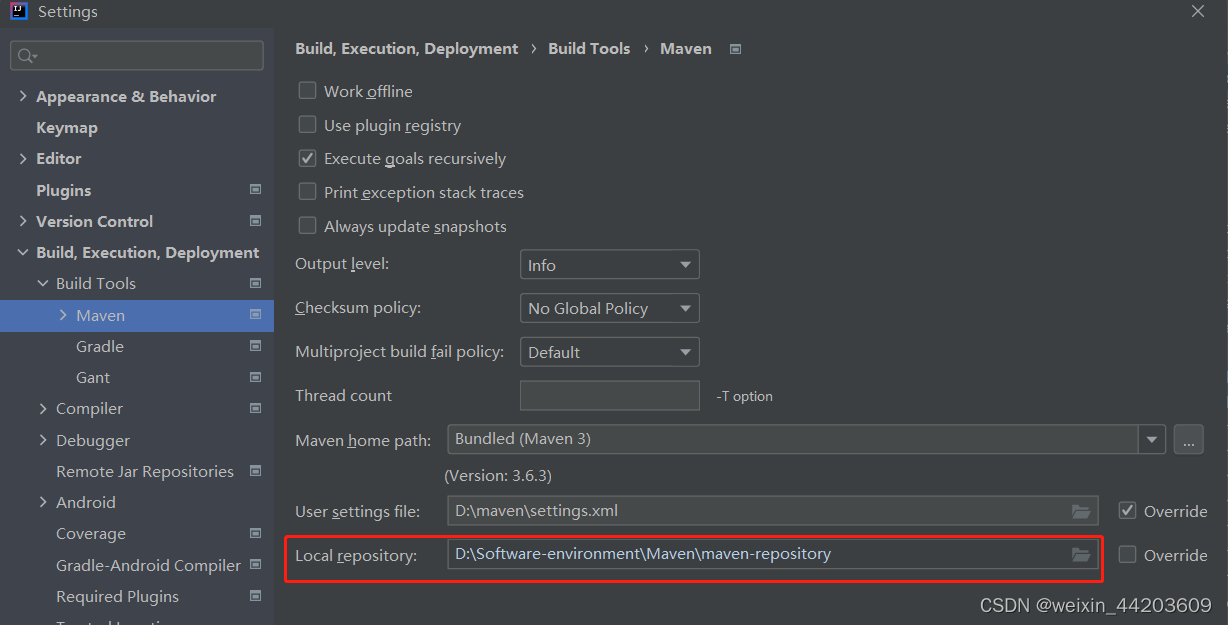The height and width of the screenshot is (625, 1228).
Task: Click the Local repository path field
Action: 772,554
